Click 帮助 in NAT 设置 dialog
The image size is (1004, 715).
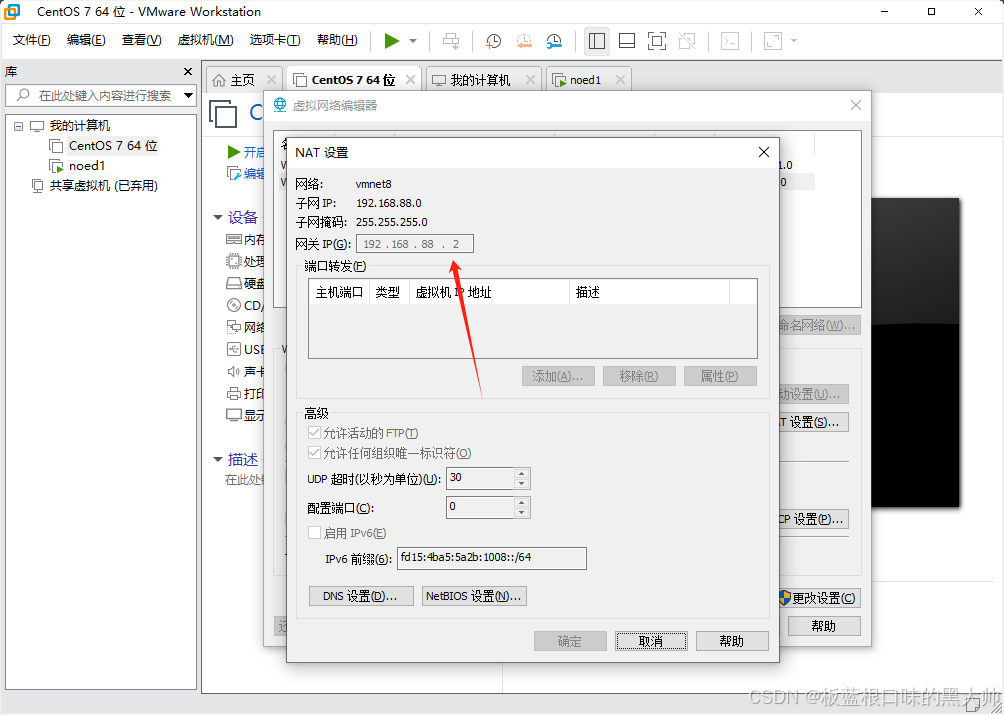732,641
